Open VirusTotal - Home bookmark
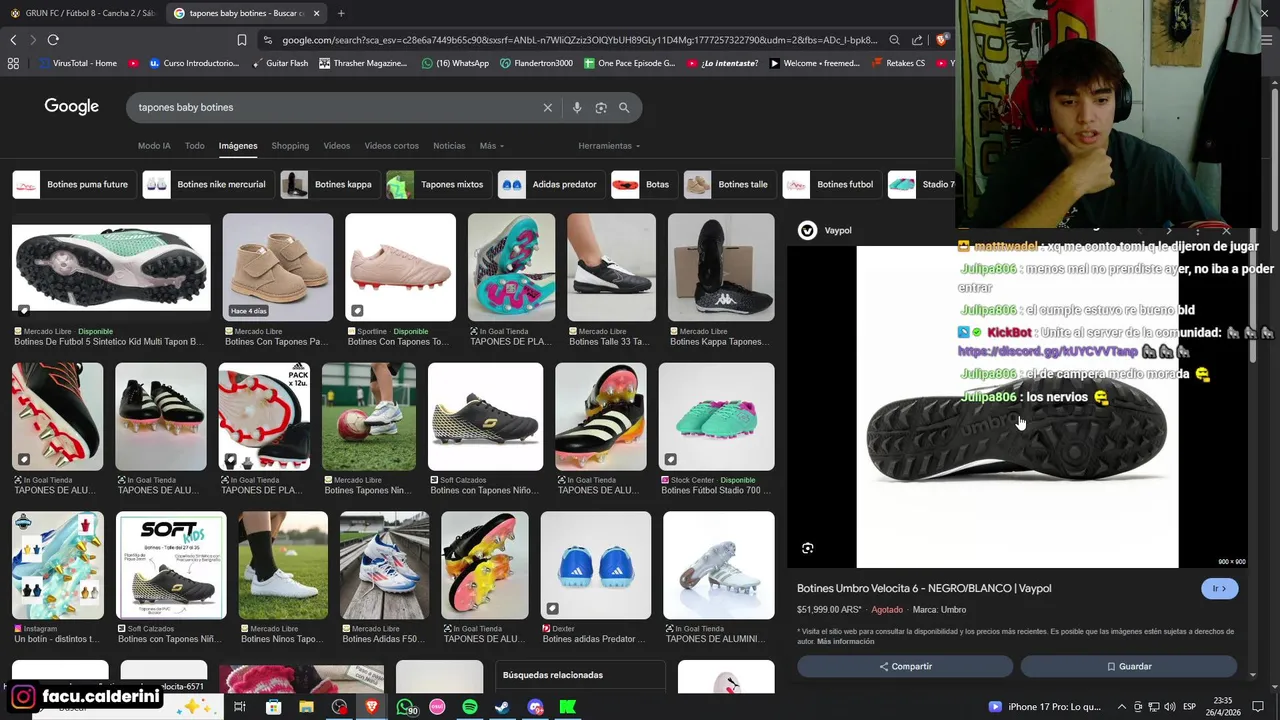This screenshot has width=1280, height=720. pyautogui.click(x=78, y=63)
